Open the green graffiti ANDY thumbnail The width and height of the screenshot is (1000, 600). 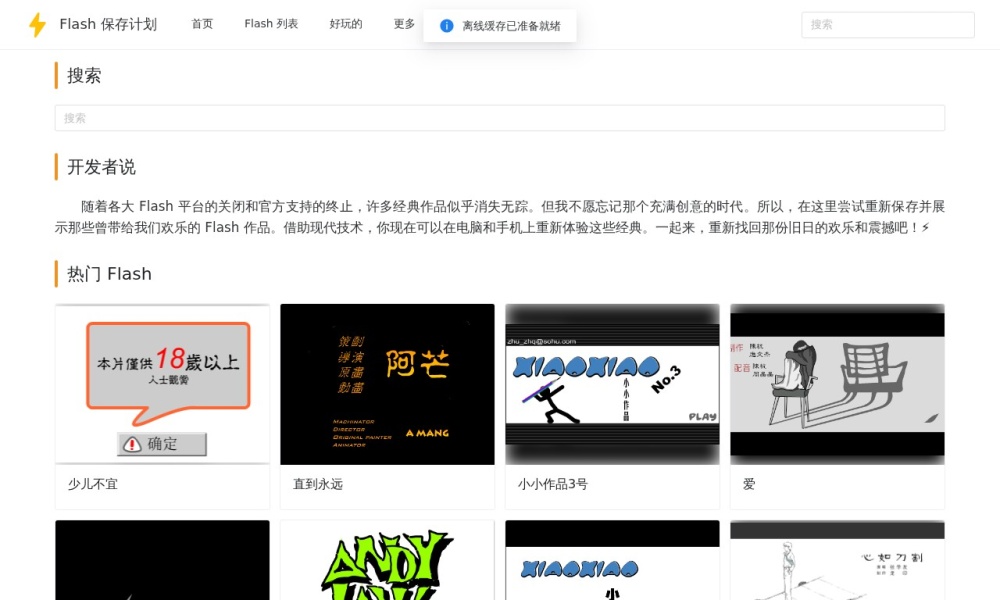point(387,560)
